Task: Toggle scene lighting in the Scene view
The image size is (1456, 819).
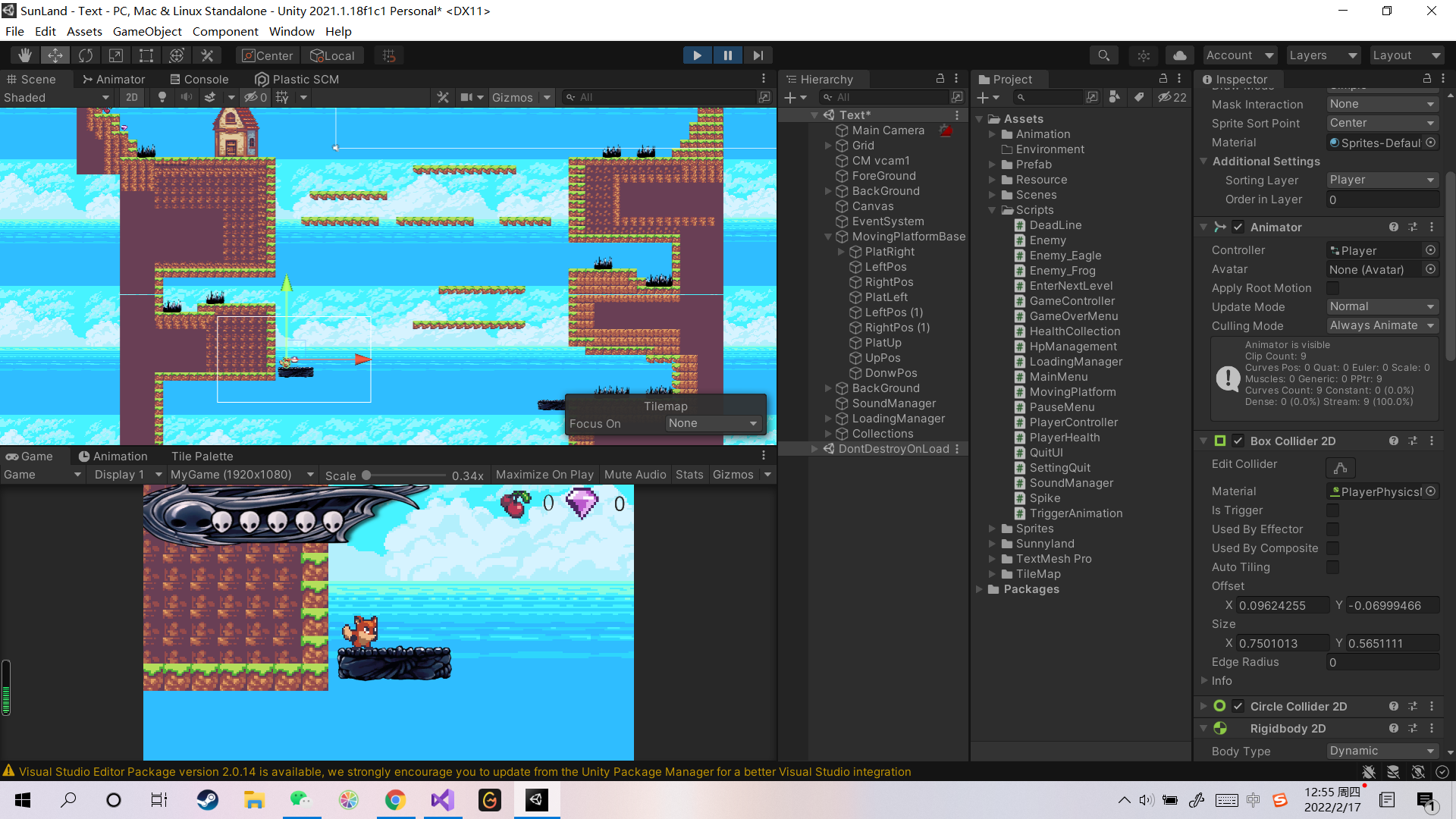Action: pos(162,97)
